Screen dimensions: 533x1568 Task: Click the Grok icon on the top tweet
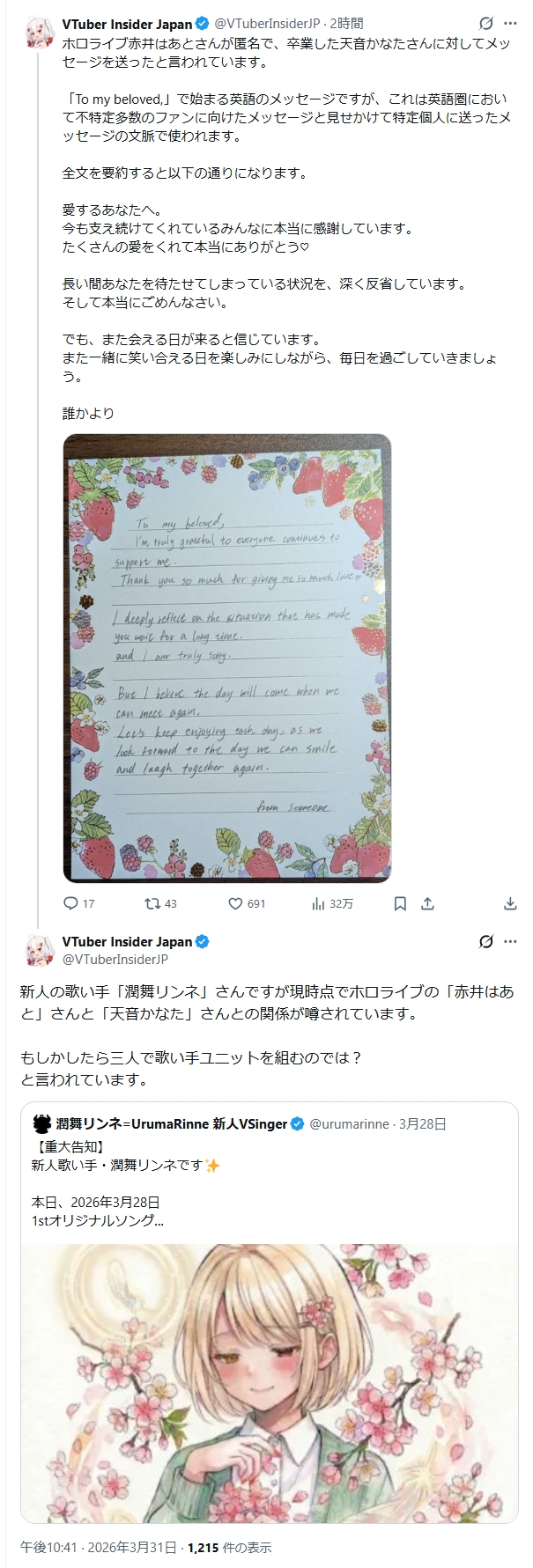[x=485, y=24]
